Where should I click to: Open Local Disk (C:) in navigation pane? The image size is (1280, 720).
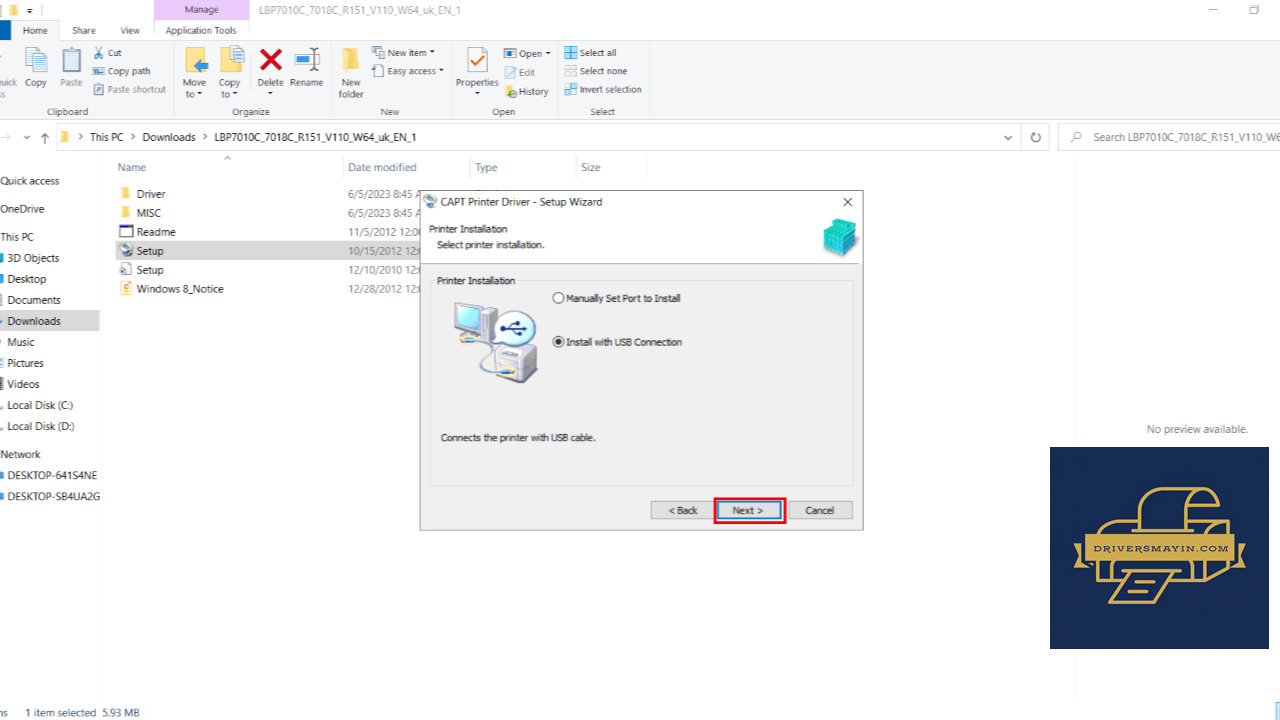(x=40, y=405)
